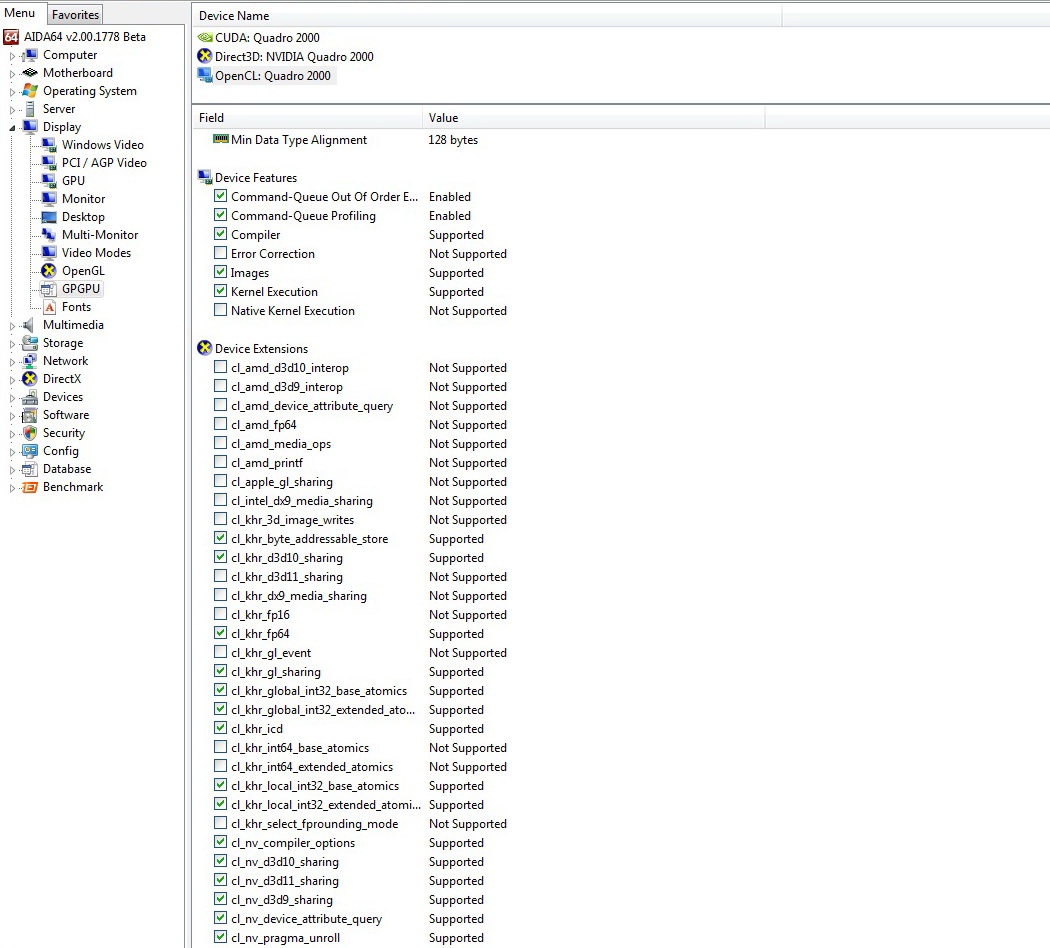
Task: Toggle Command-Queue Out Of Order checkbox
Action: click(x=220, y=196)
